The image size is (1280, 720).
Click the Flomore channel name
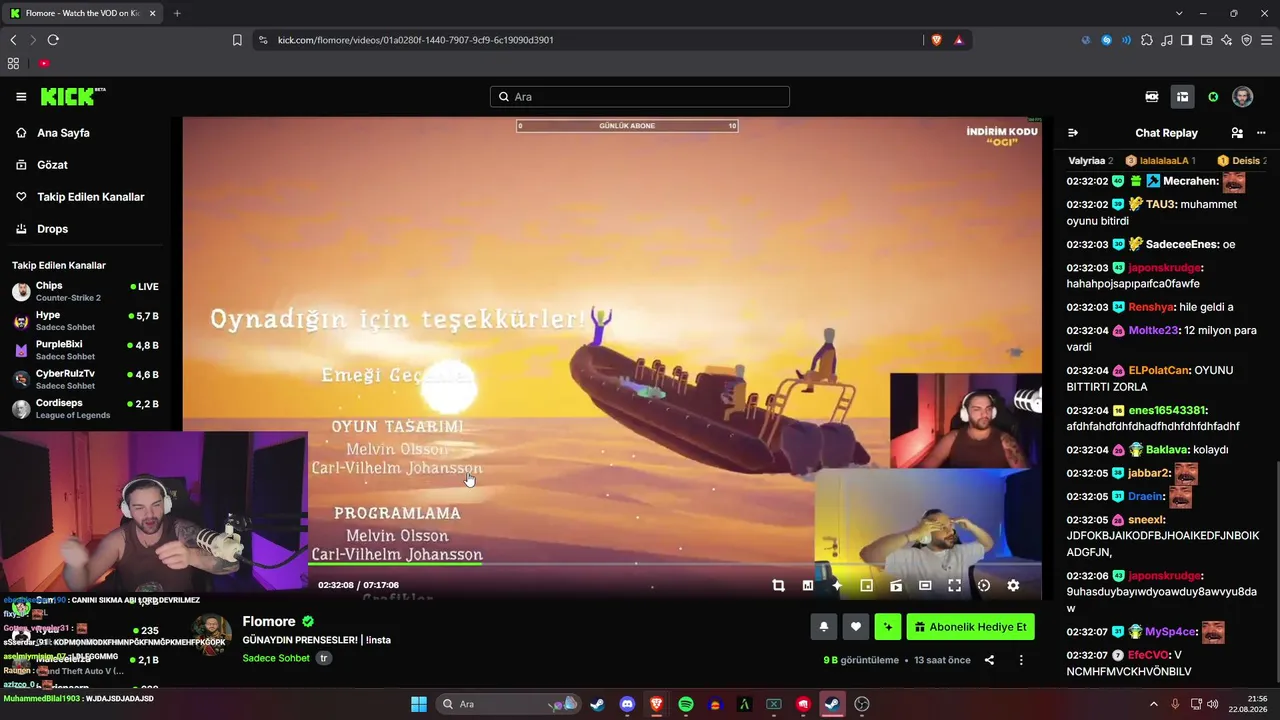point(269,622)
